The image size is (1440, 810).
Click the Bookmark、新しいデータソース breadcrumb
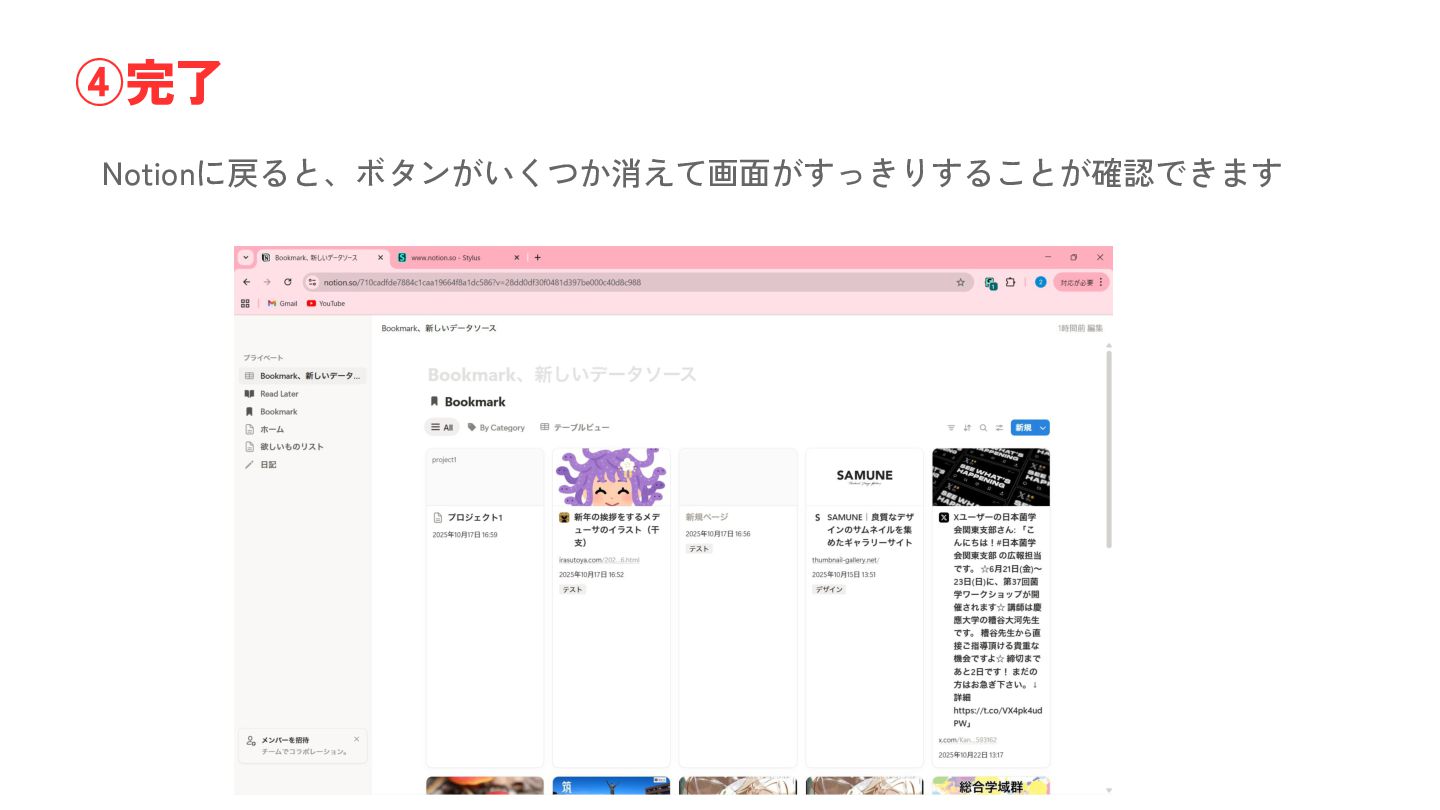[x=439, y=328]
